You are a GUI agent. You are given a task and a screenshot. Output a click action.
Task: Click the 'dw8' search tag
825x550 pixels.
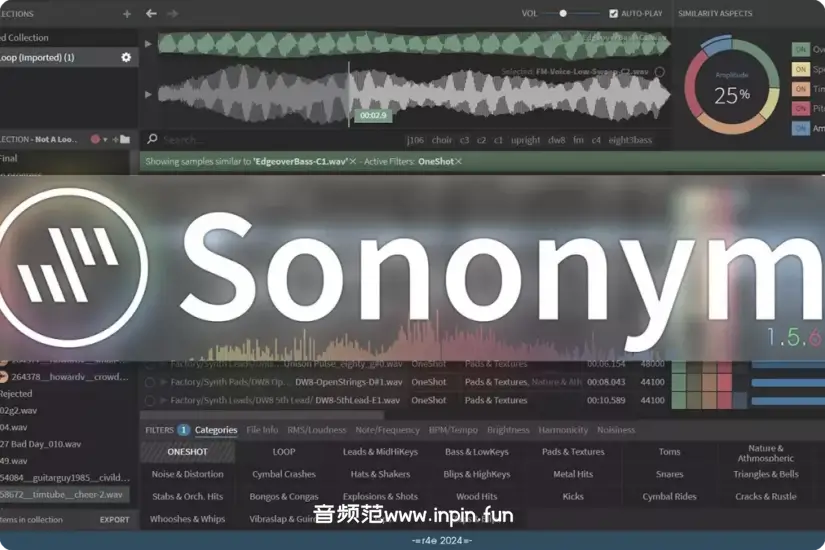point(556,140)
